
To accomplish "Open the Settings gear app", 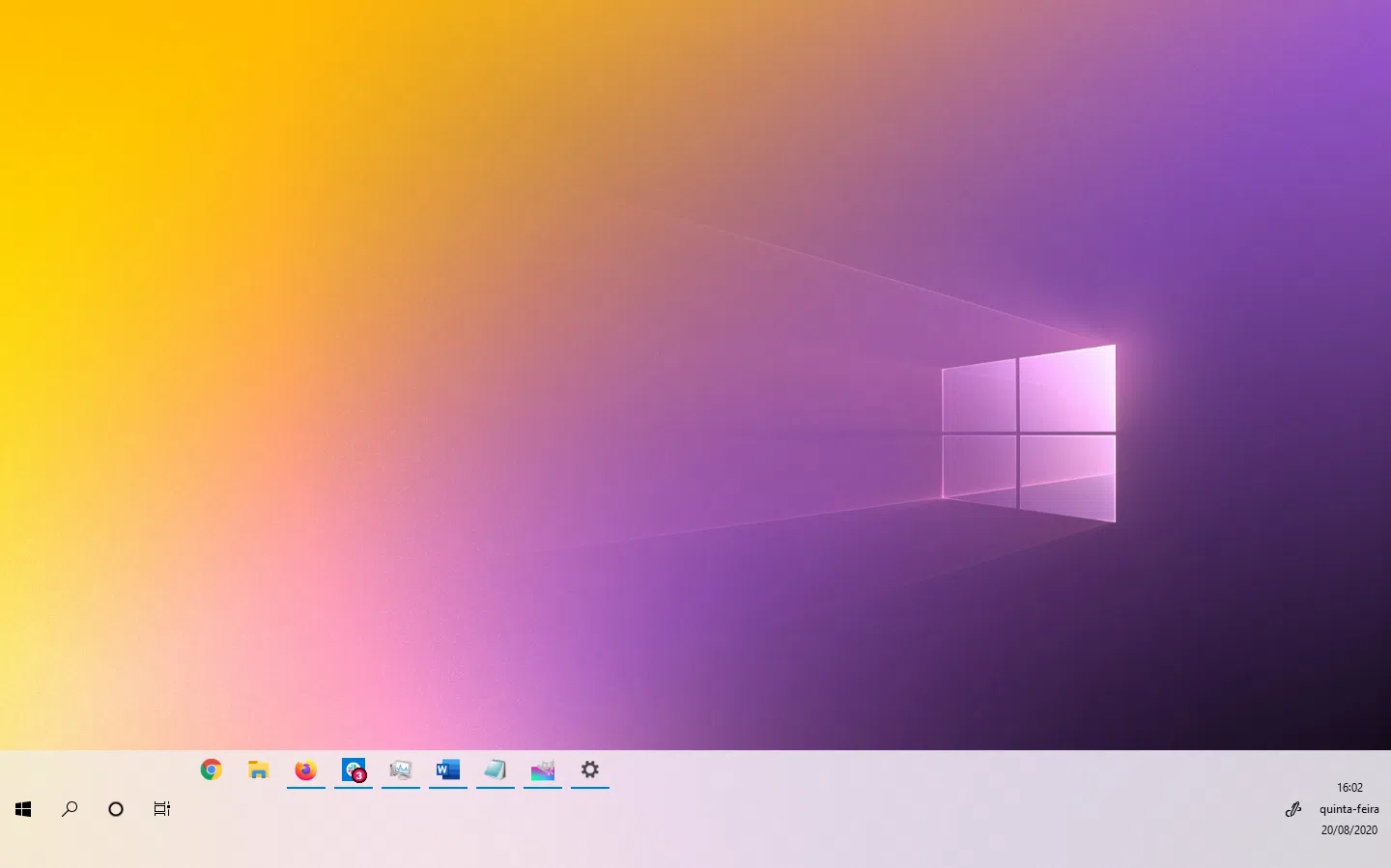I will click(x=590, y=770).
